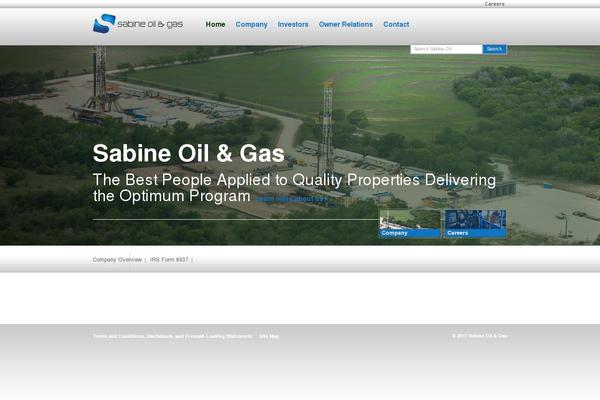This screenshot has height=400, width=600.
Task: Open the Investors menu item
Action: click(x=293, y=24)
